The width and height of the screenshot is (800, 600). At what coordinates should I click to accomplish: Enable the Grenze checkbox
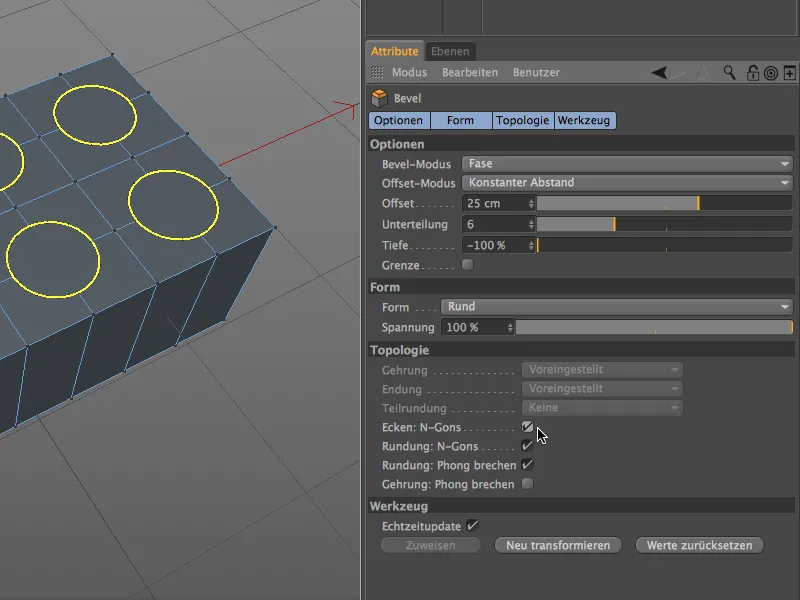tap(467, 265)
